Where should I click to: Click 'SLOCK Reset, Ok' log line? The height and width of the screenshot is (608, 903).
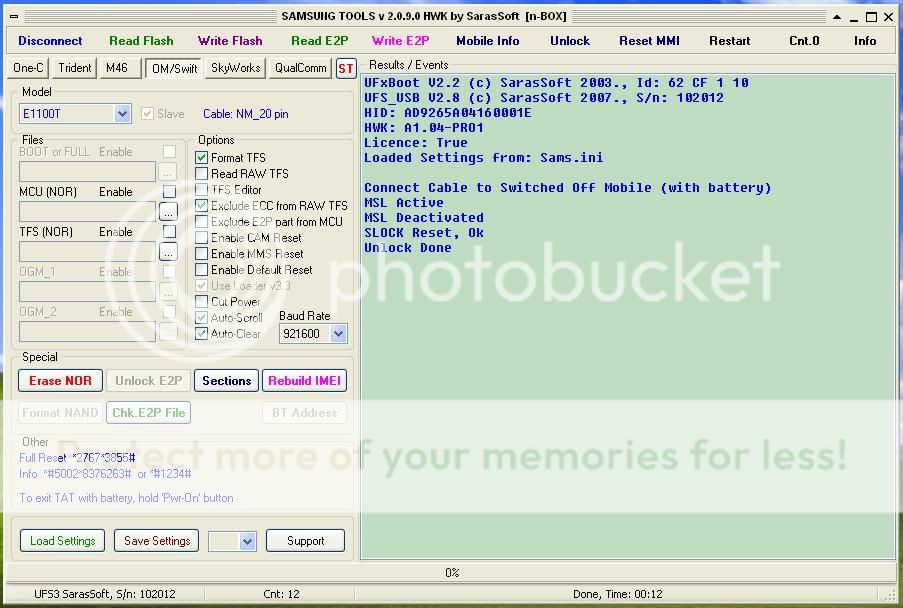coord(424,233)
